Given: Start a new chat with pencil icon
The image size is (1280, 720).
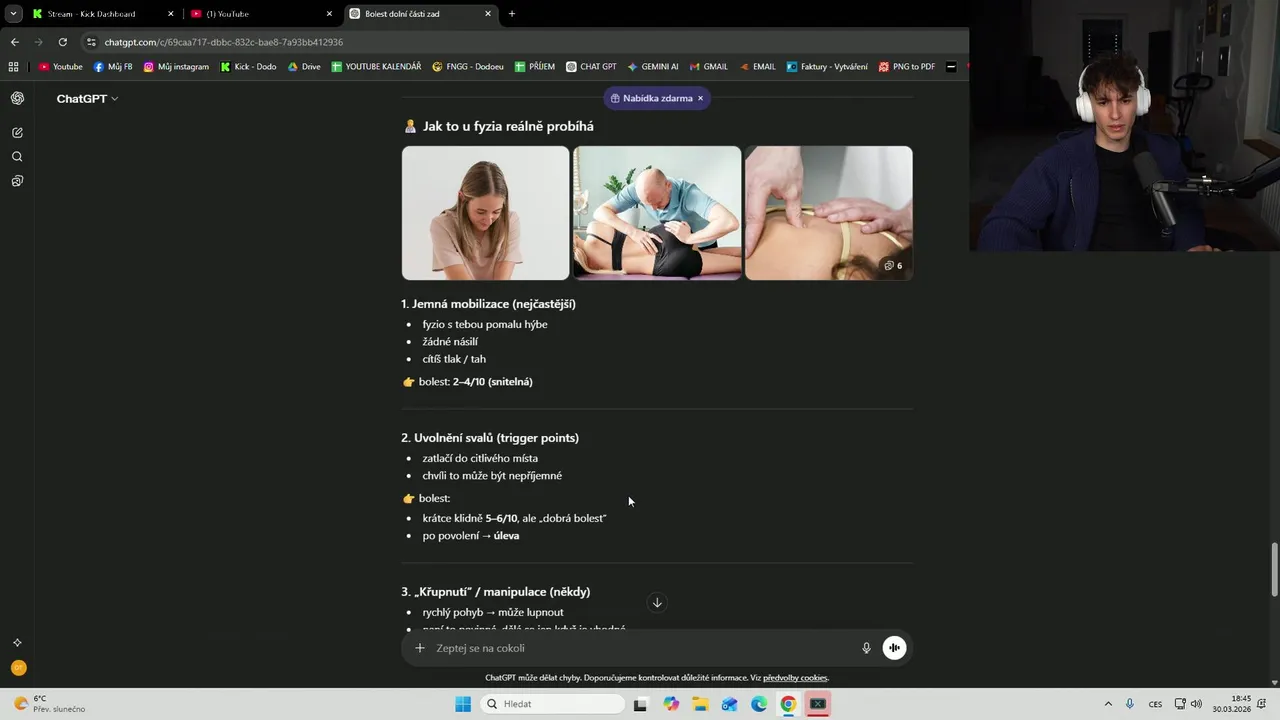Looking at the screenshot, I should 17,132.
